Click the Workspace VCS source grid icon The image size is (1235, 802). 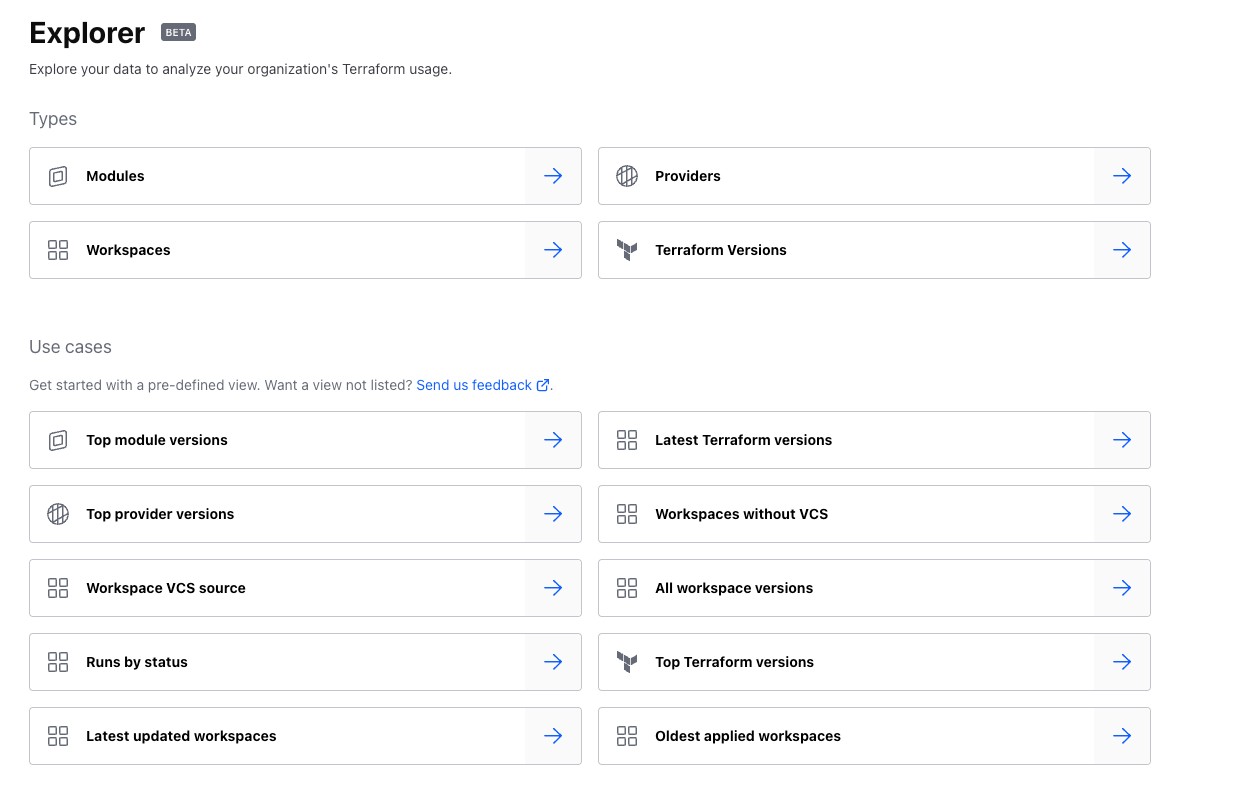coord(58,588)
